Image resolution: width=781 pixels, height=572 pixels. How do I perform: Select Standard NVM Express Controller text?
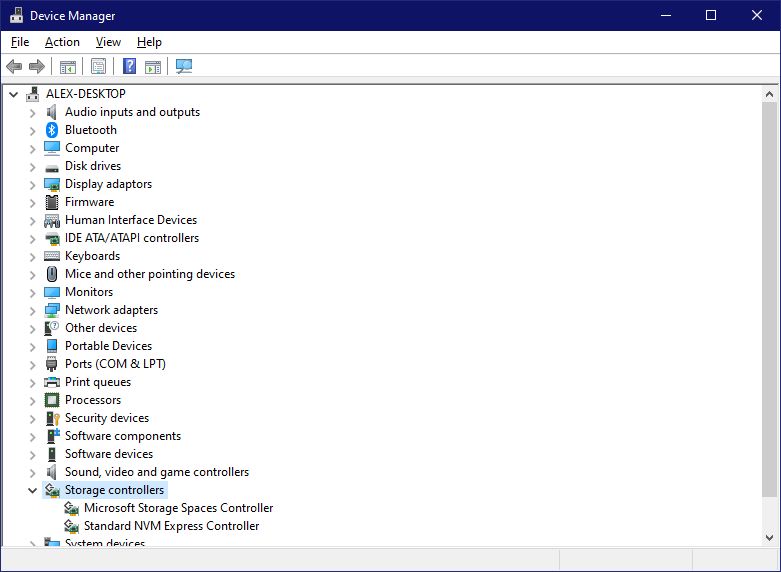pos(171,526)
